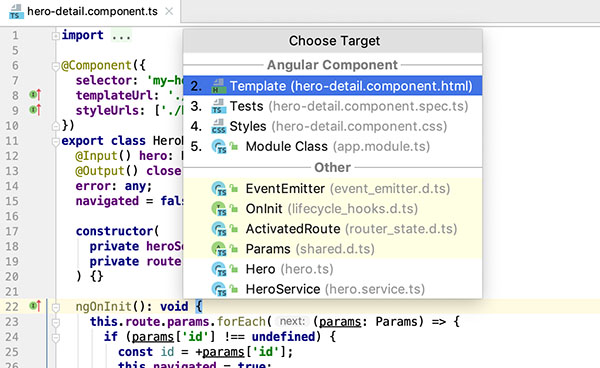
Task: Click the @Component decorator text on line 6
Action: click(x=96, y=65)
